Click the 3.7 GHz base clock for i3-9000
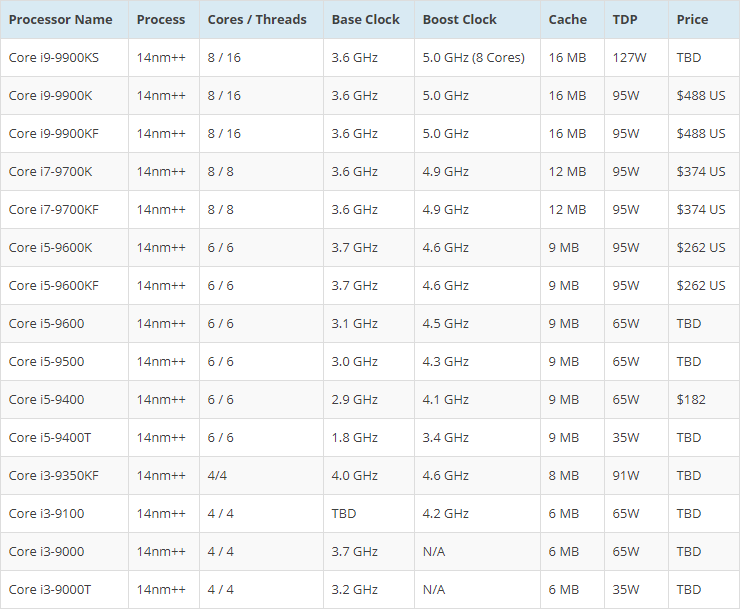Image resolution: width=740 pixels, height=609 pixels. 354,551
